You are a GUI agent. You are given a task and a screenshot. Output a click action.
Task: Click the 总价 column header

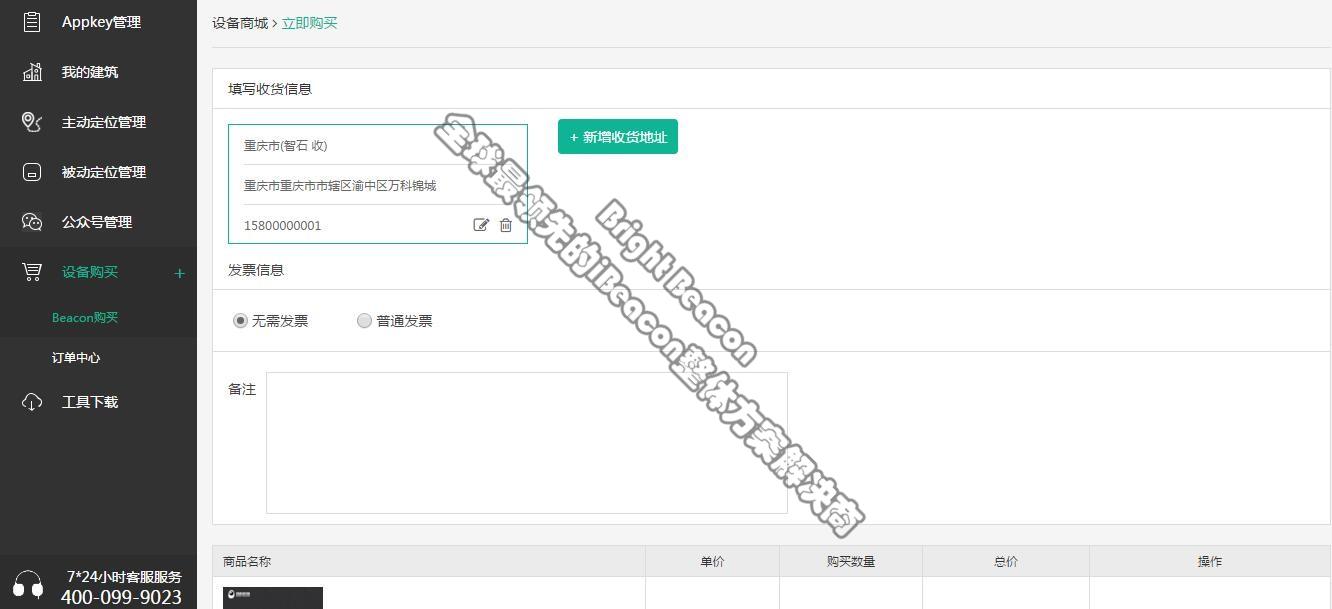point(1006,561)
